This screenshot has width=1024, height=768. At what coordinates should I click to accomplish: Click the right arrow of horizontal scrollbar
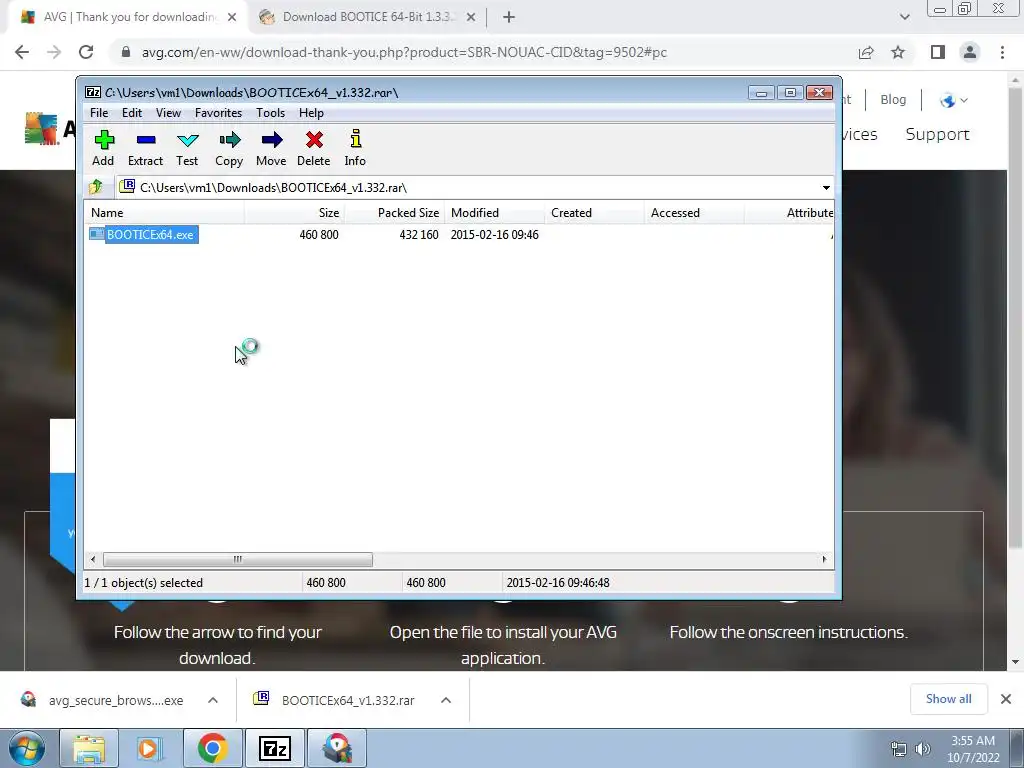click(824, 560)
